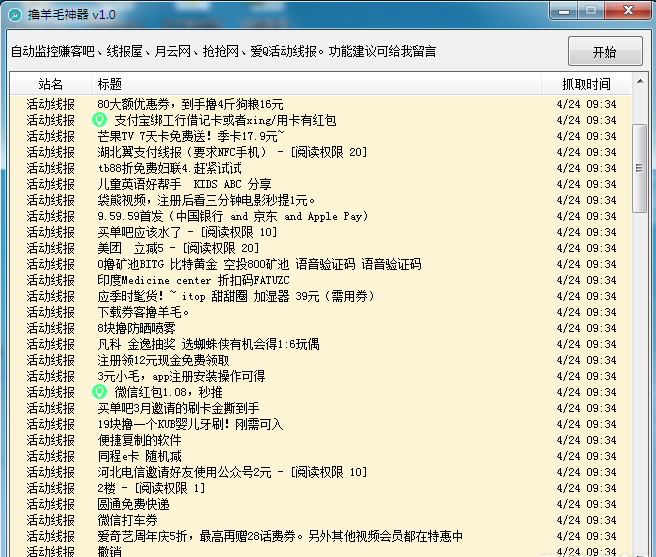This screenshot has width=656, height=557.
Task: Select row 圆通免费快递
Action: coord(320,504)
